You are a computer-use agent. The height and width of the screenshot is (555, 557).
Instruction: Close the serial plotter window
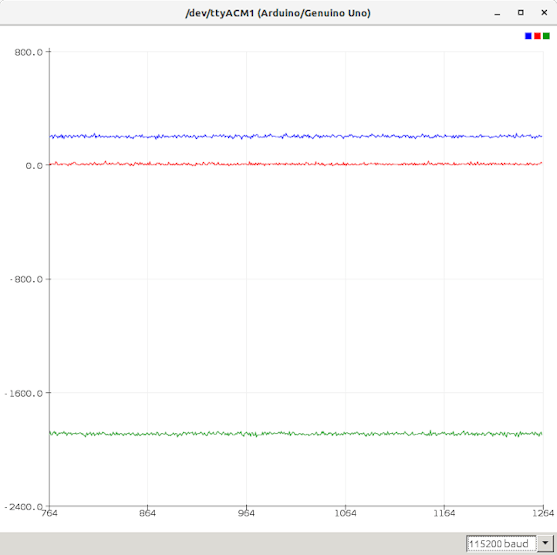coord(544,13)
